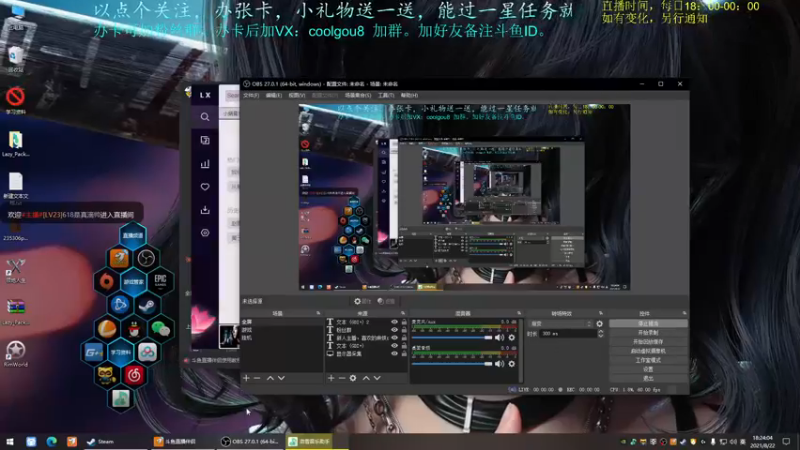This screenshot has width=800, height=450.
Task: Open the source properties gear under sources list
Action: click(353, 378)
